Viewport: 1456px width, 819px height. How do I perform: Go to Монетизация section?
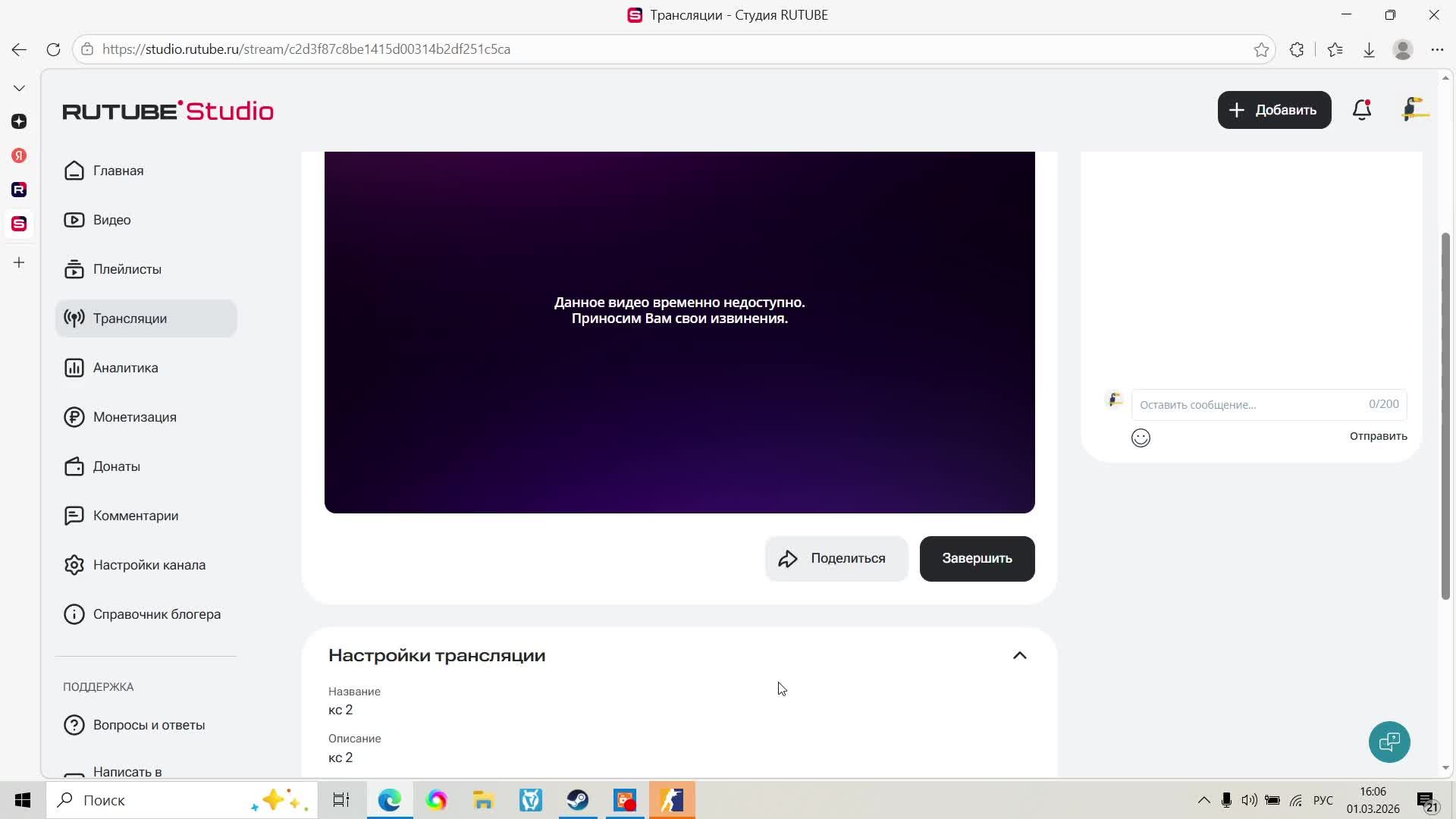pos(134,417)
